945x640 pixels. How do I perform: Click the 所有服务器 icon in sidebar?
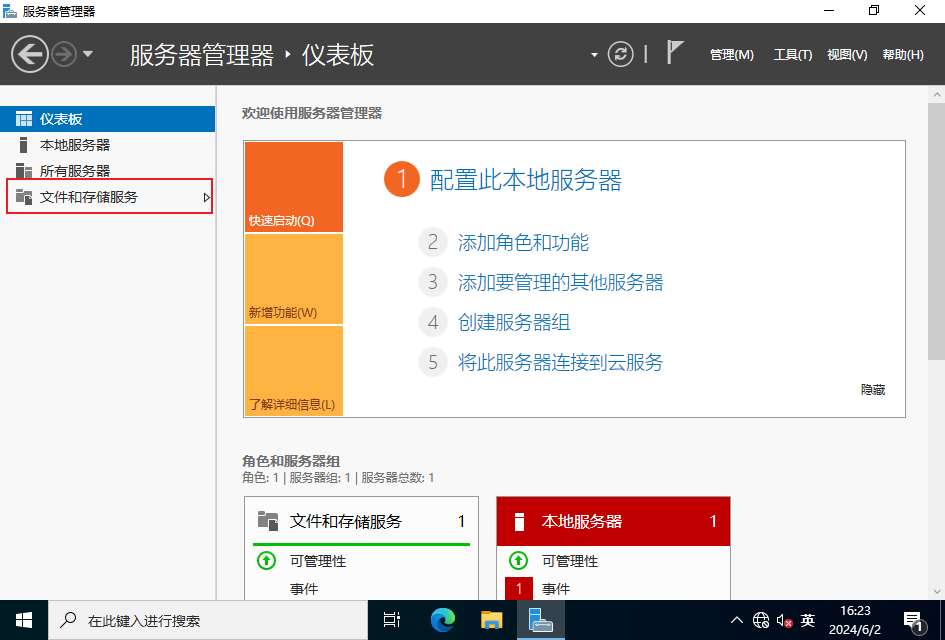pyautogui.click(x=24, y=171)
